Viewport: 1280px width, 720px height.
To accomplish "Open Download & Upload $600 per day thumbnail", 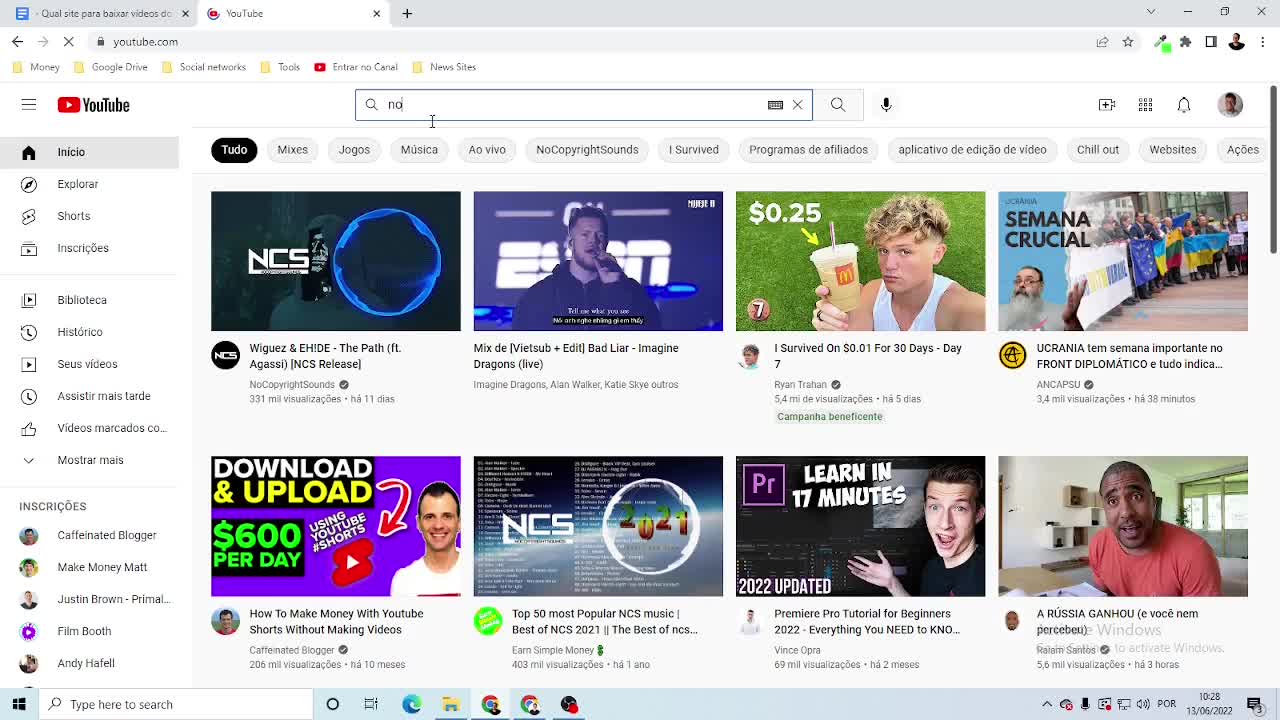I will [336, 526].
